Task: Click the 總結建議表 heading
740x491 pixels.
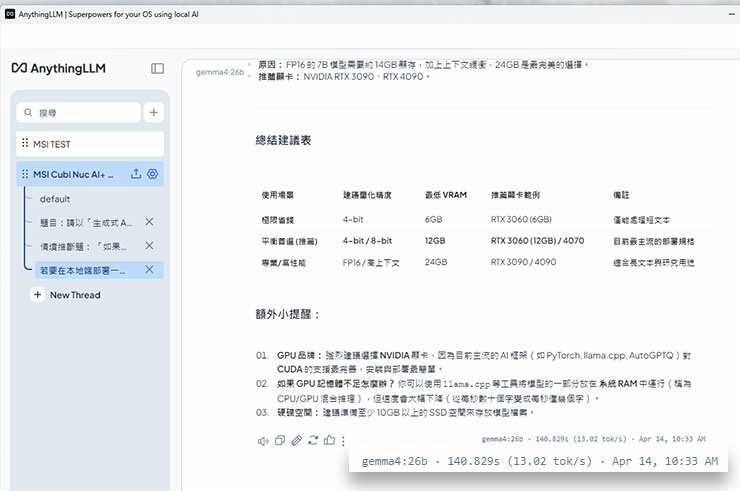Action: coord(283,140)
